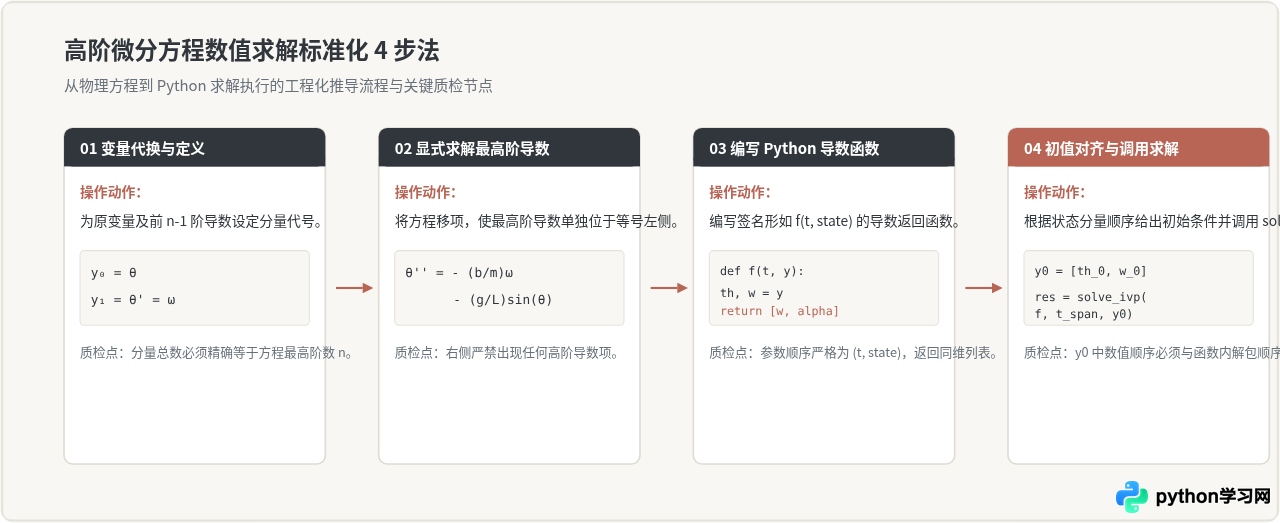Click the code line - (g/L)sin(θ)

point(503,299)
